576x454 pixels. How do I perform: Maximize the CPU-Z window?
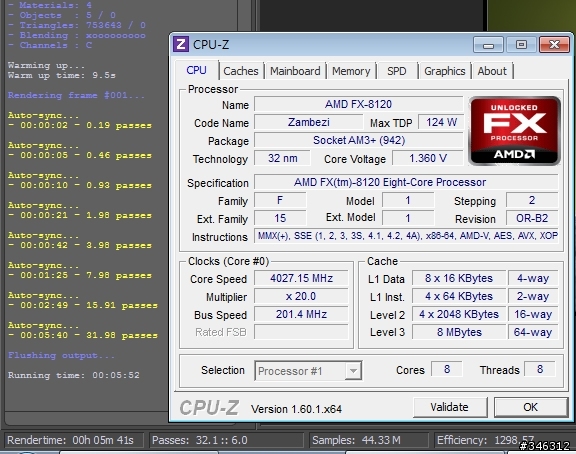pos(521,45)
